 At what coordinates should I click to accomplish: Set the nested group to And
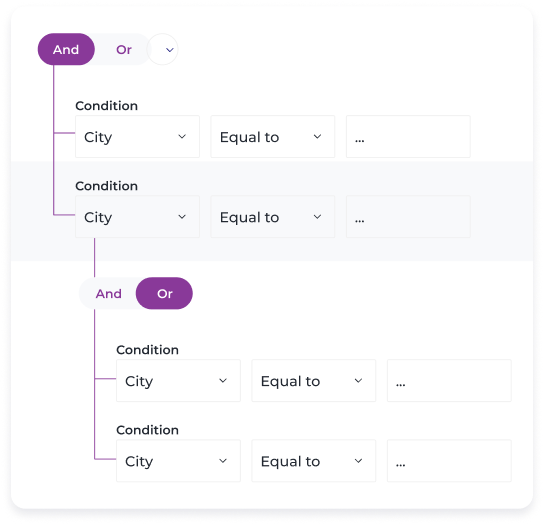(x=108, y=294)
